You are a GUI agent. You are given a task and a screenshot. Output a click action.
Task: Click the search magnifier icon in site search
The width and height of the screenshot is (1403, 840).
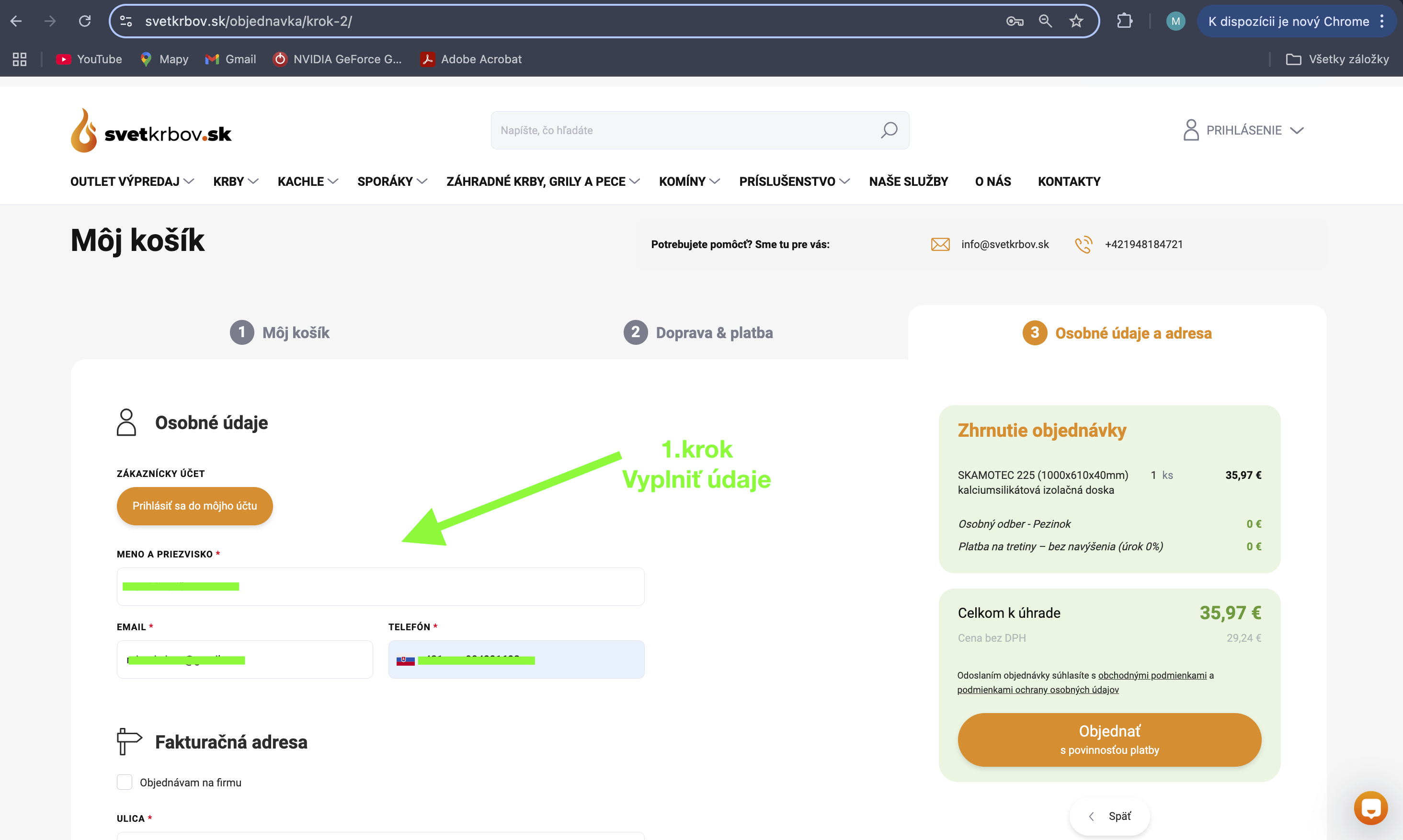(889, 130)
